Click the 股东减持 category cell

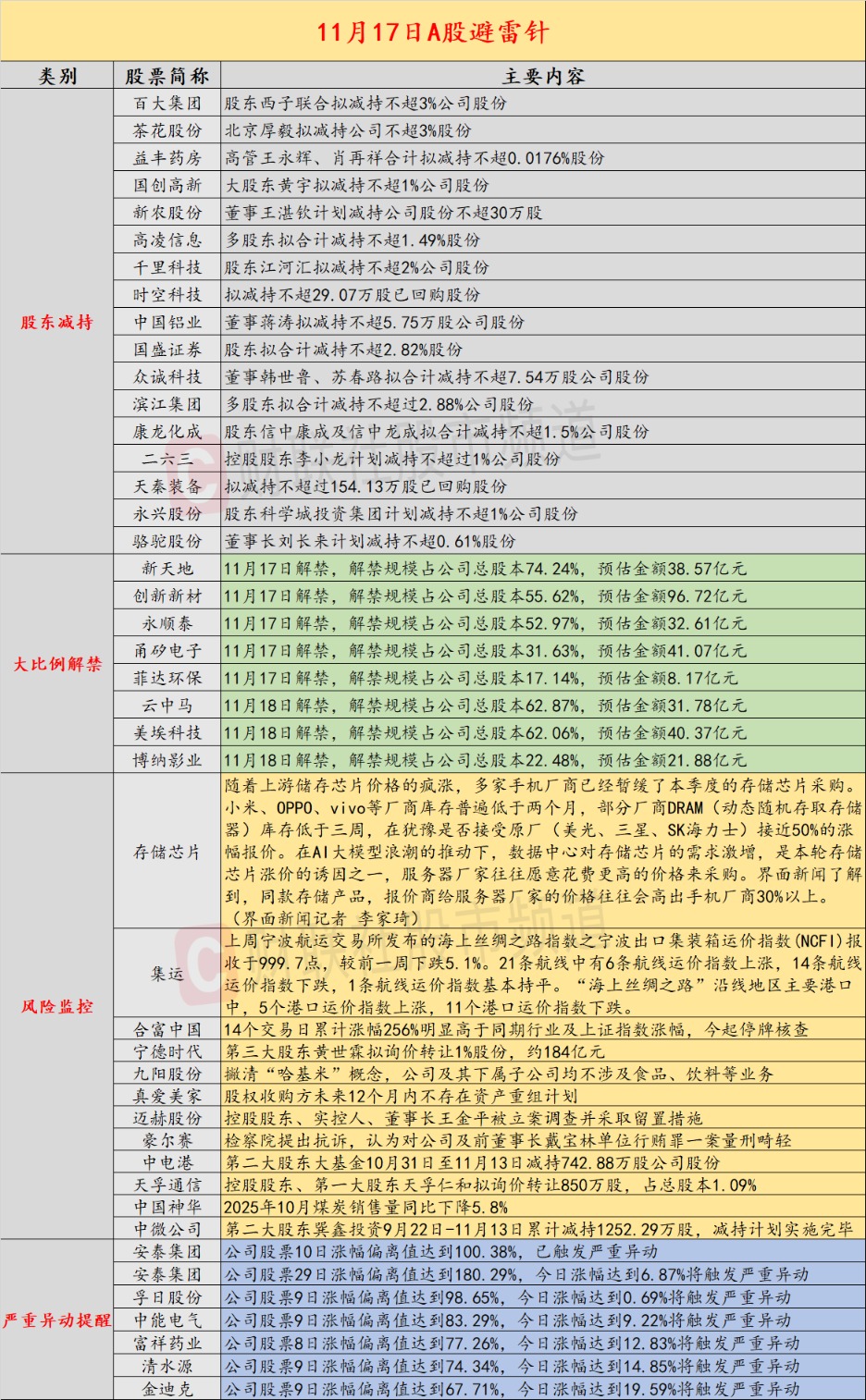coord(57,323)
